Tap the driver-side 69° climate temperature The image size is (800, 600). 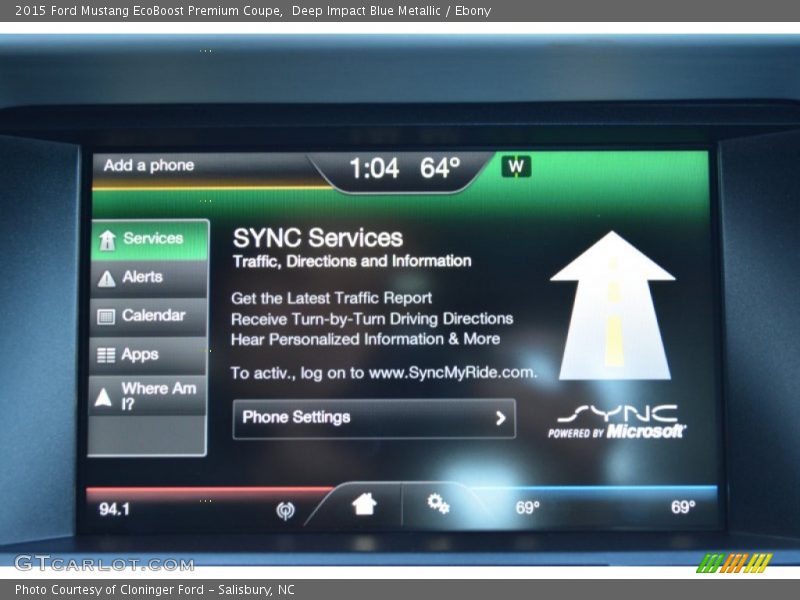[x=527, y=508]
